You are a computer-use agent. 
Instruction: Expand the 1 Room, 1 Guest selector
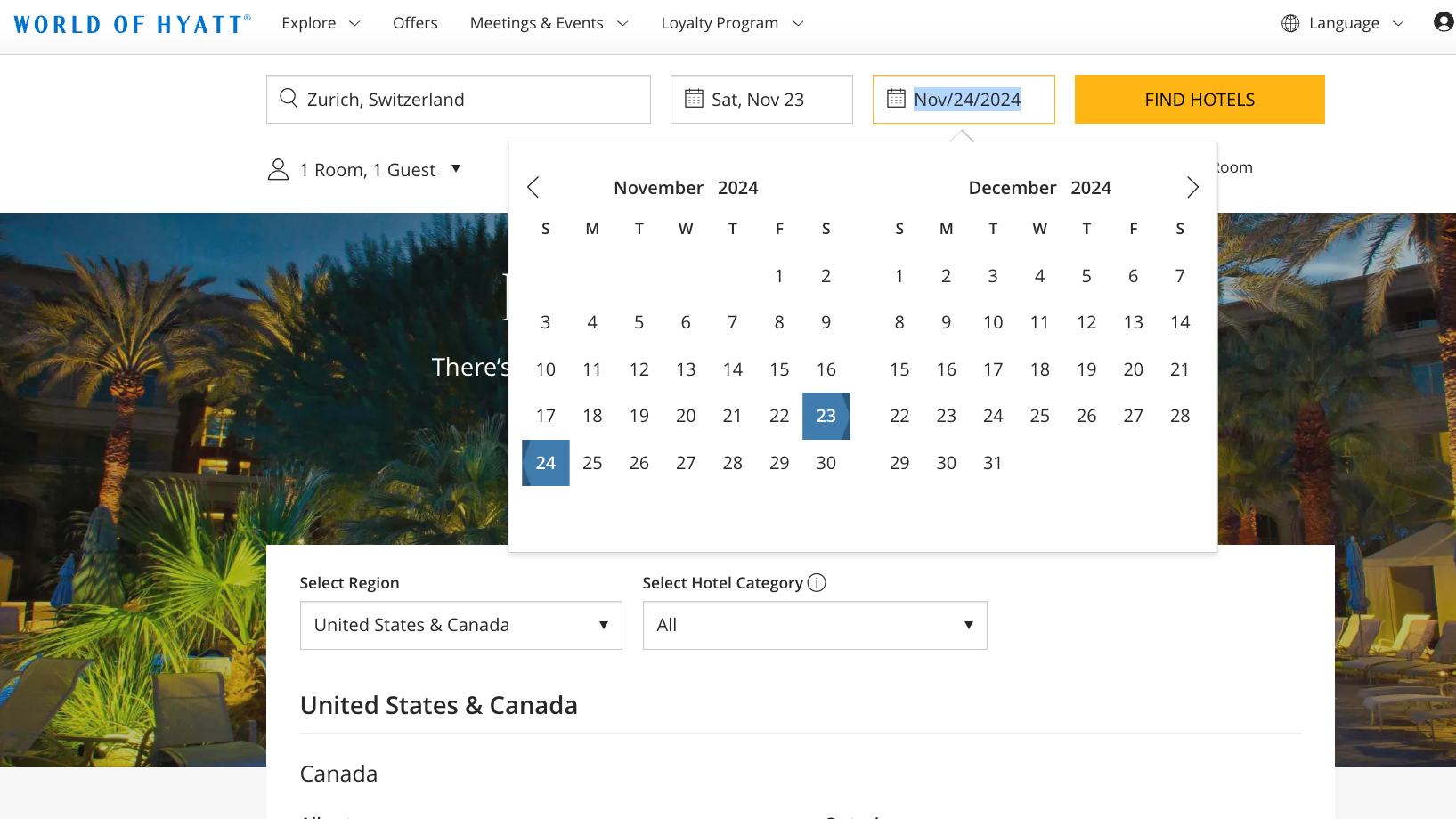pos(365,169)
